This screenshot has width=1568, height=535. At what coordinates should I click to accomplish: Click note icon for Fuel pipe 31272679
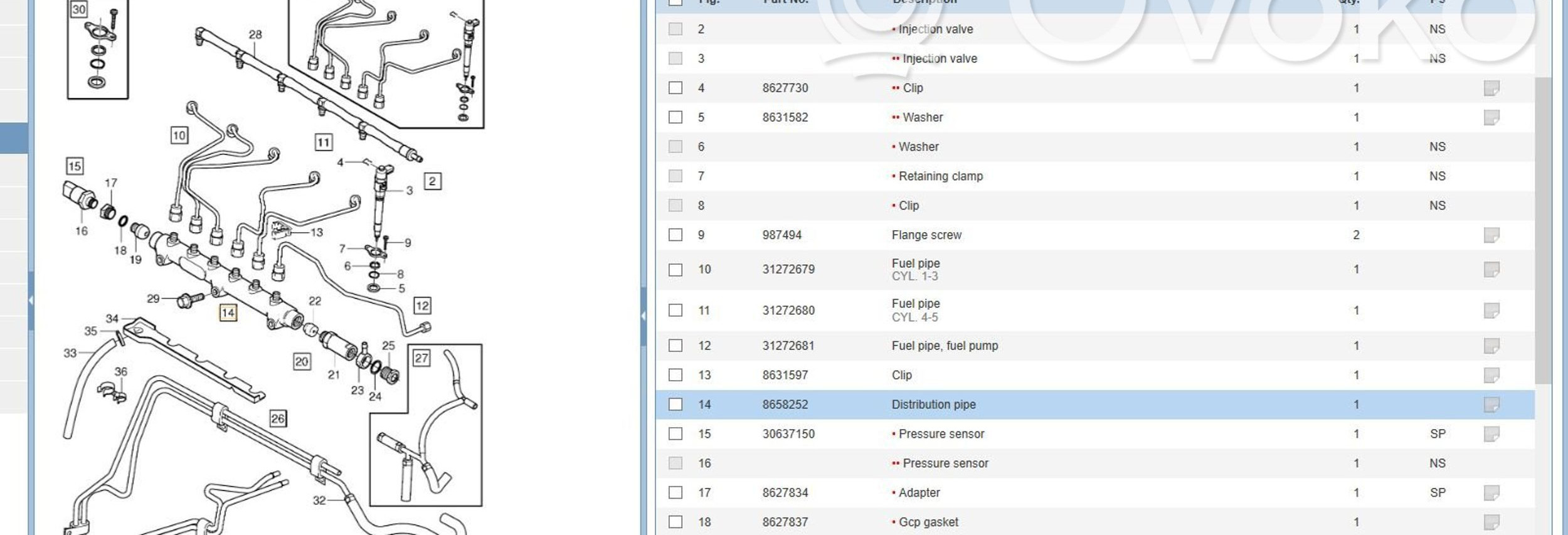click(x=1491, y=270)
